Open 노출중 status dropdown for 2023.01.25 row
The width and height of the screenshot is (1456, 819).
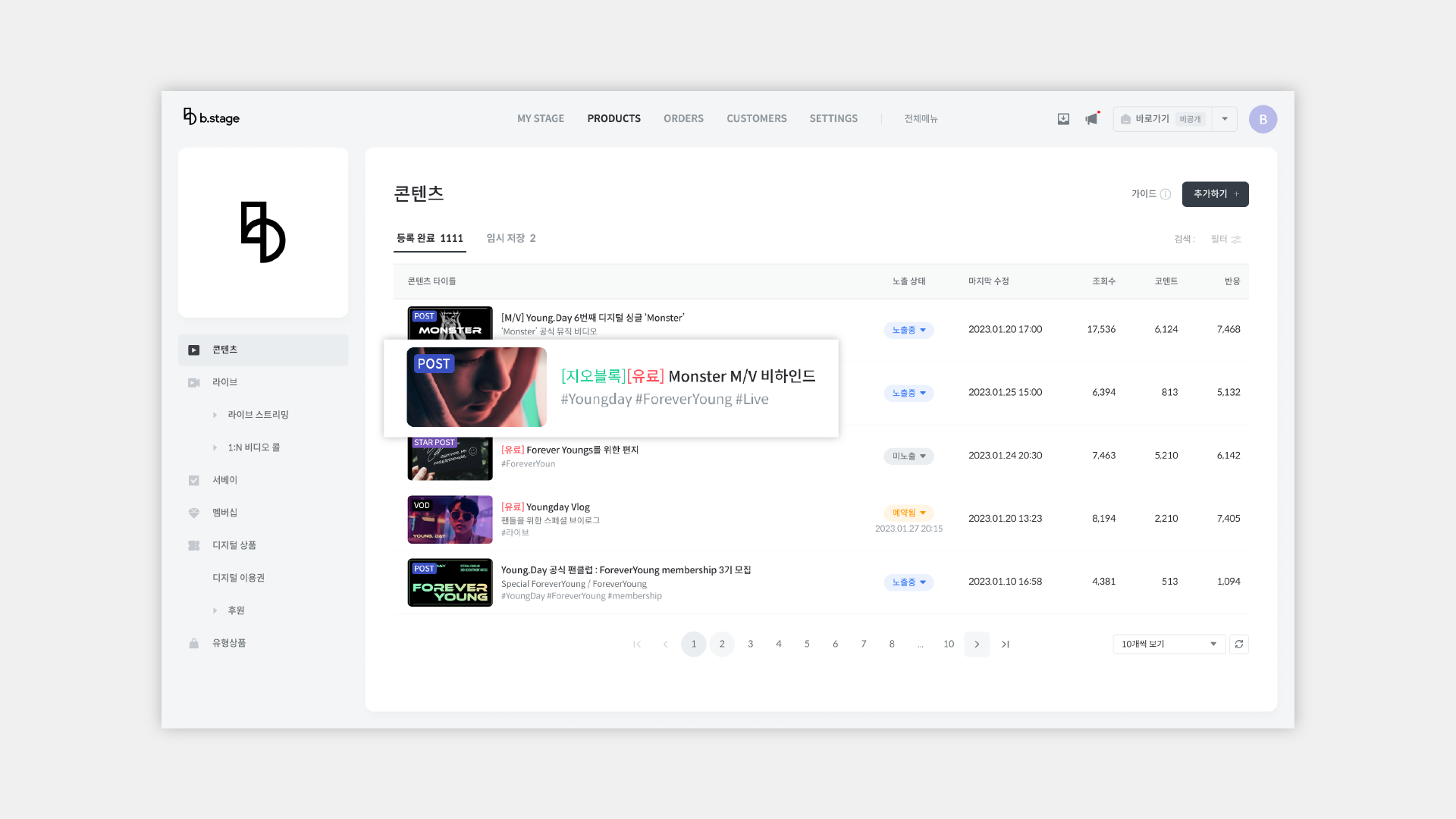point(908,394)
